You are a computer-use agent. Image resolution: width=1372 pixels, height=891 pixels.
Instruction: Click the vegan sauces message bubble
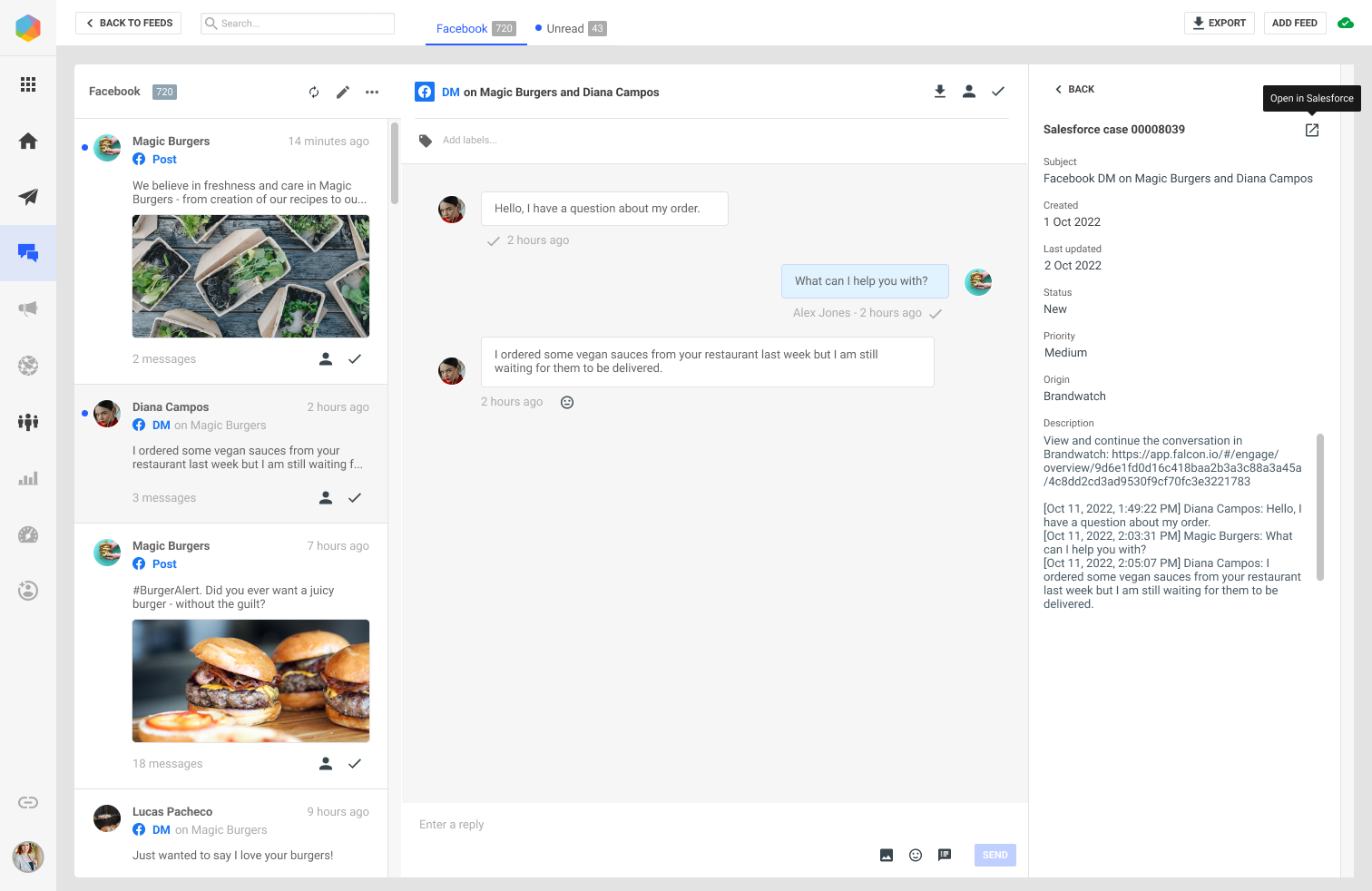click(708, 362)
